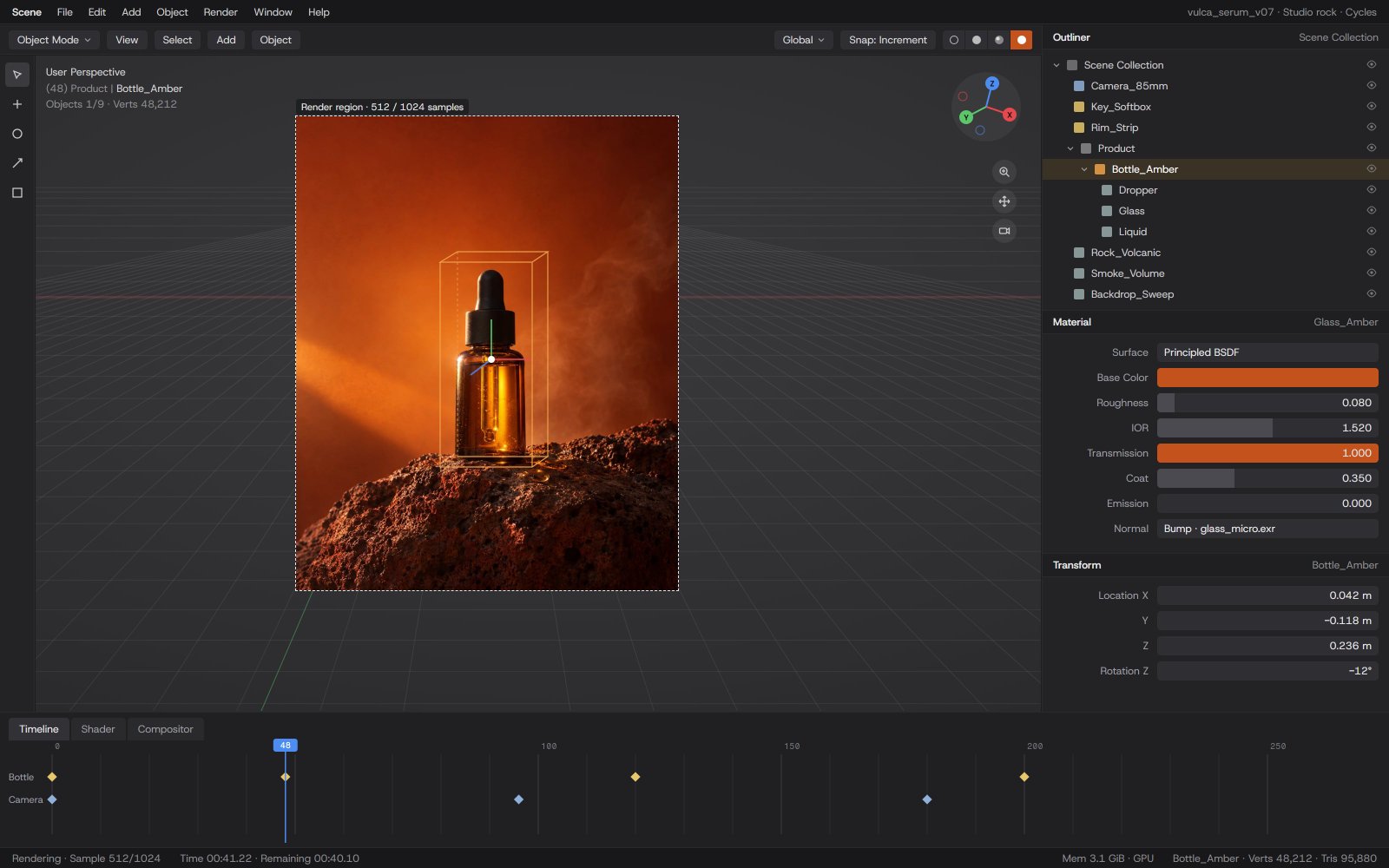Pick the diagonal arrow transform tool
Screen dimensions: 1389x868
(x=17, y=163)
